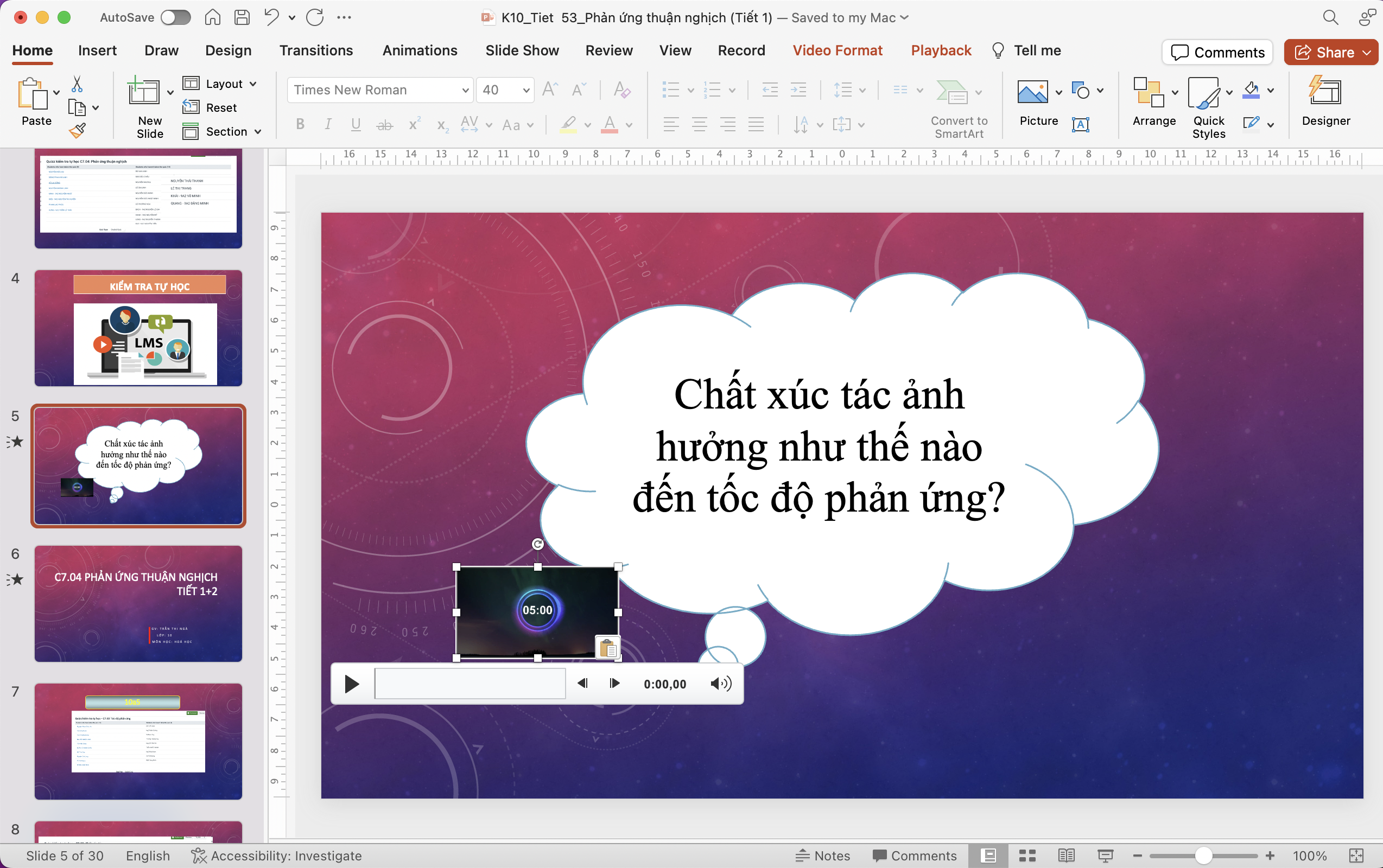Clear all formatting icon
This screenshot has width=1383, height=868.
click(x=622, y=90)
